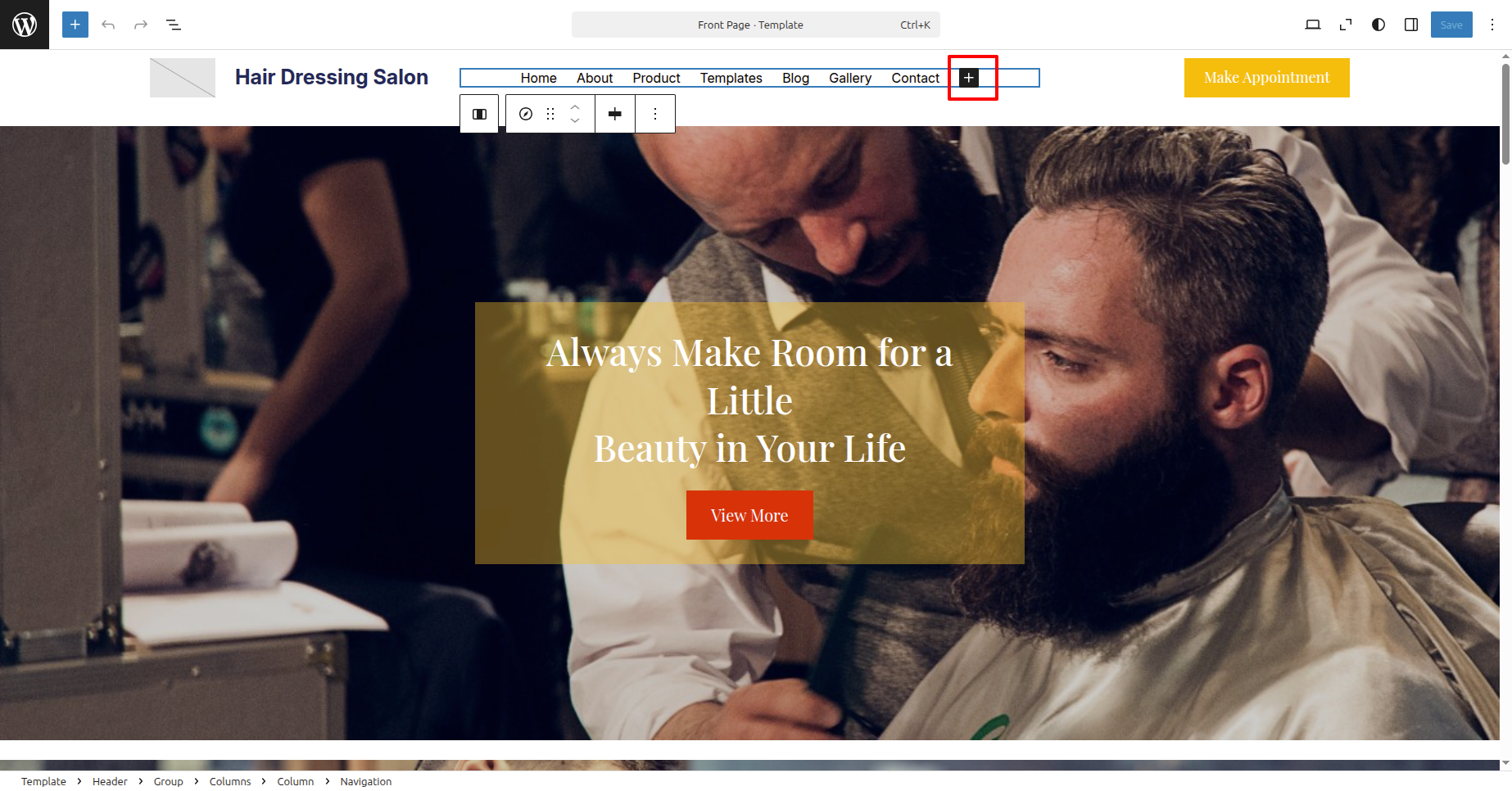1512x791 pixels.
Task: Go to Template in the breadcrumb
Action: click(x=43, y=781)
